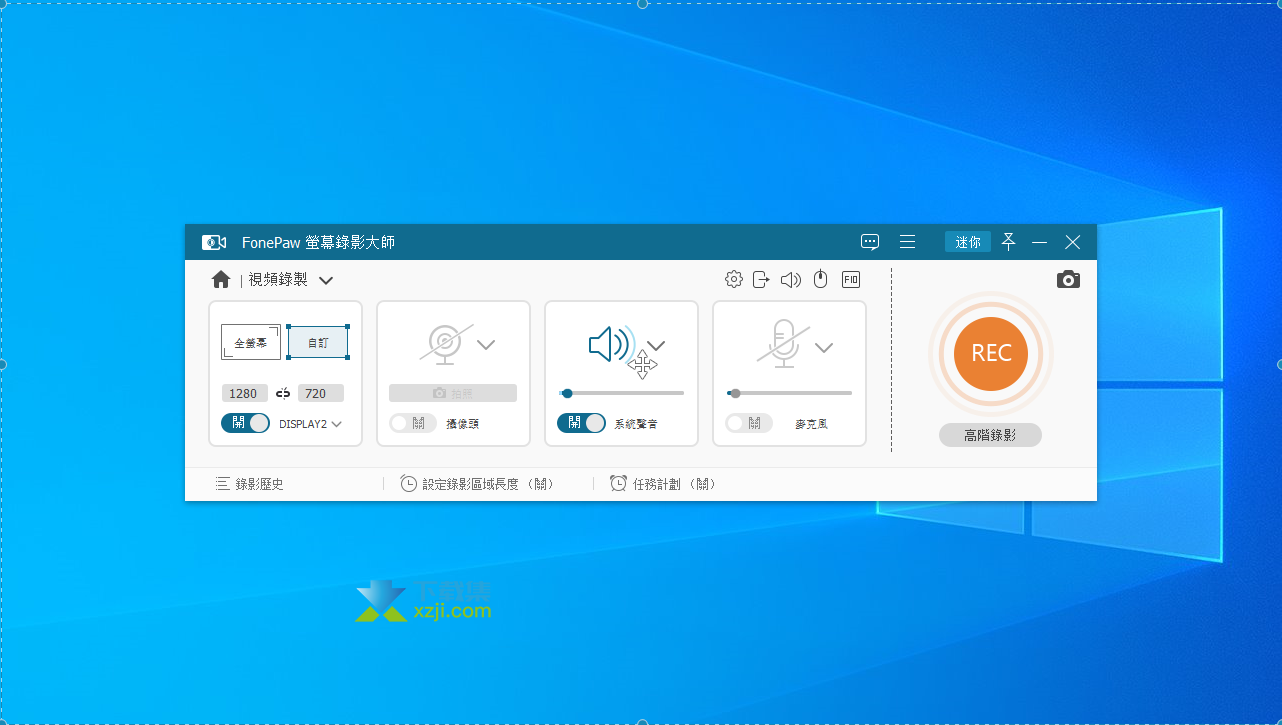This screenshot has width=1282, height=725.
Task: Click the width field showing 1280
Action: pos(245,393)
